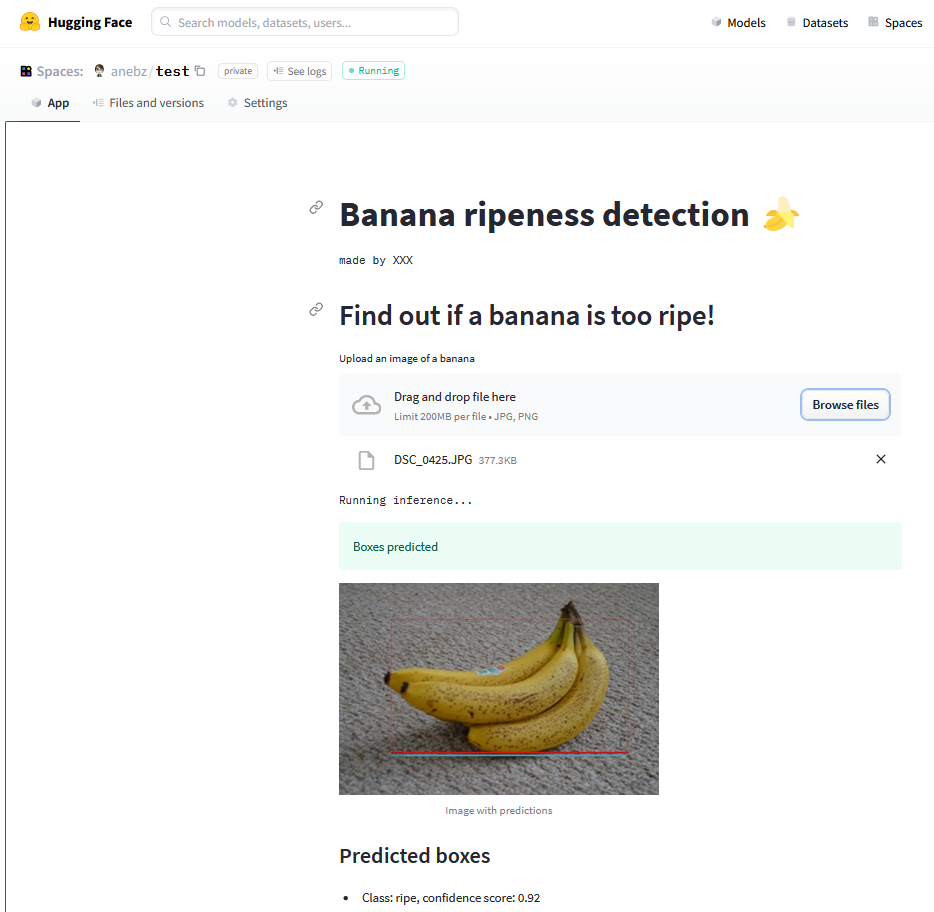Click the Hugging Face logo emoji
The width and height of the screenshot is (934, 912).
30,22
